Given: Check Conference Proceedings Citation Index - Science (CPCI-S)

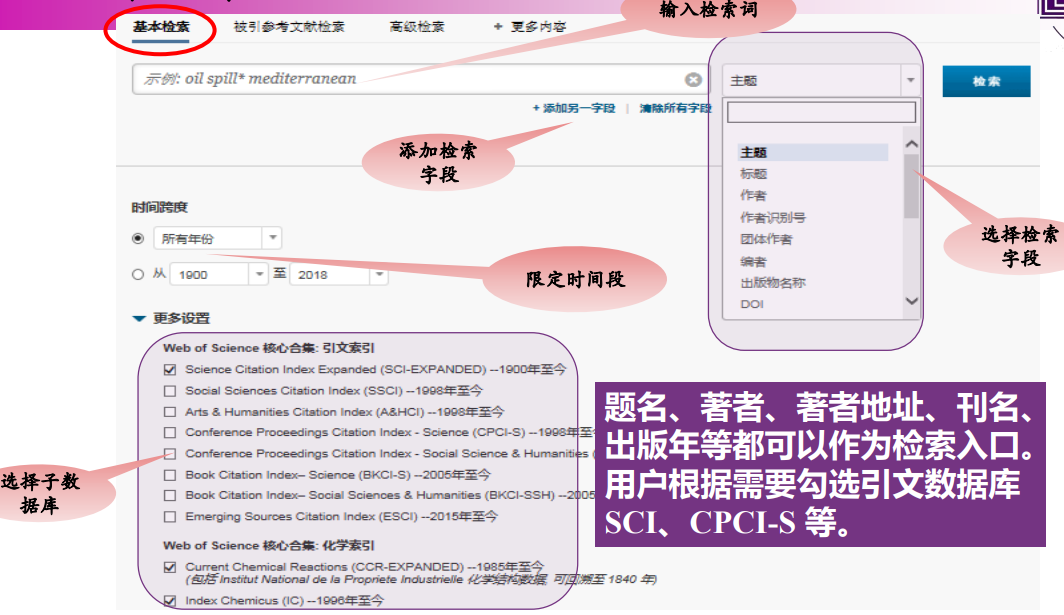Looking at the screenshot, I should (x=170, y=432).
